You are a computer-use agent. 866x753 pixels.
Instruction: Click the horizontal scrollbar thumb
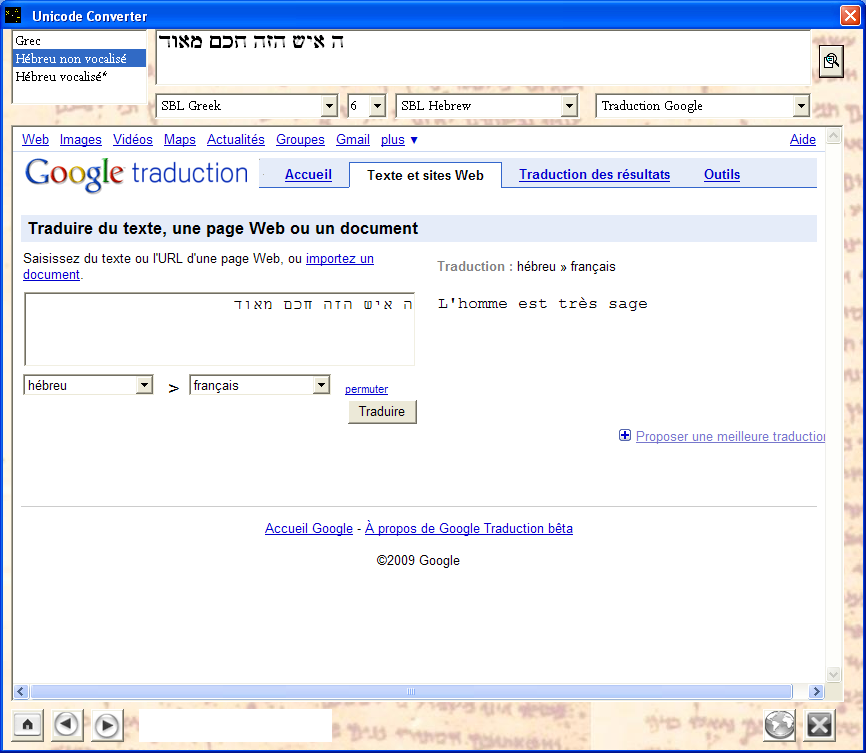point(411,691)
